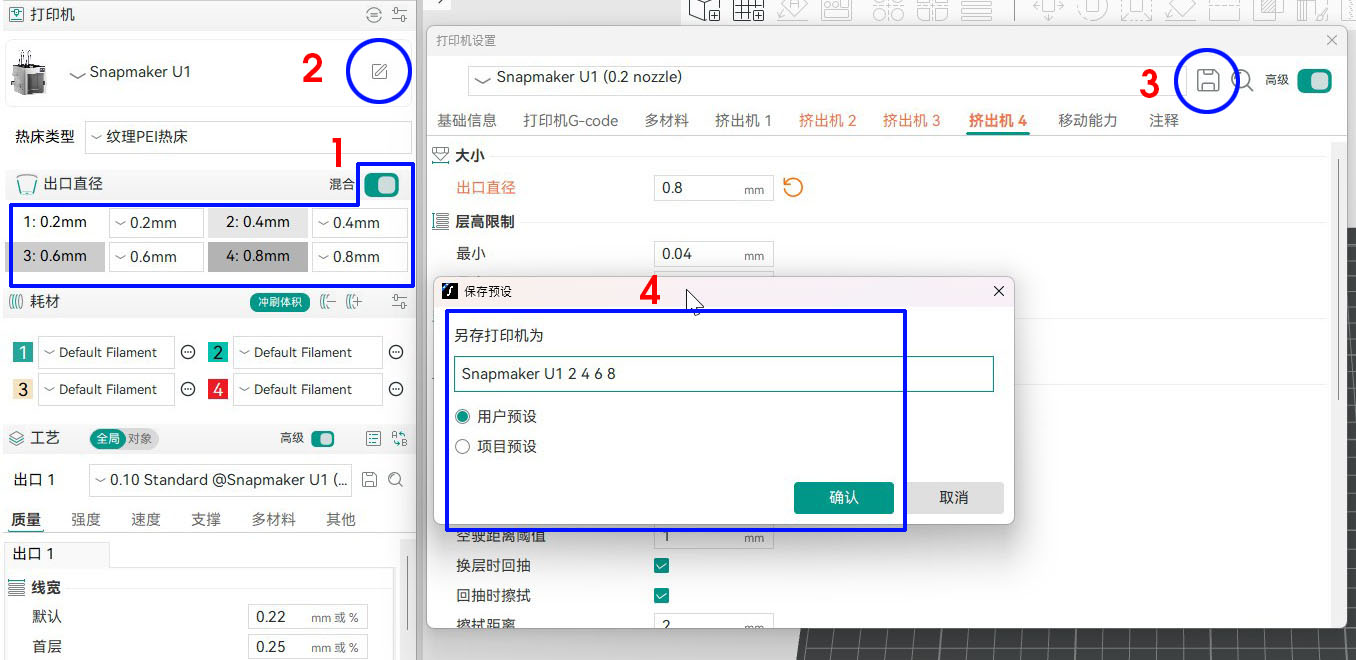The image size is (1356, 660).
Task: Click the 注释 tab
Action: tap(1164, 121)
